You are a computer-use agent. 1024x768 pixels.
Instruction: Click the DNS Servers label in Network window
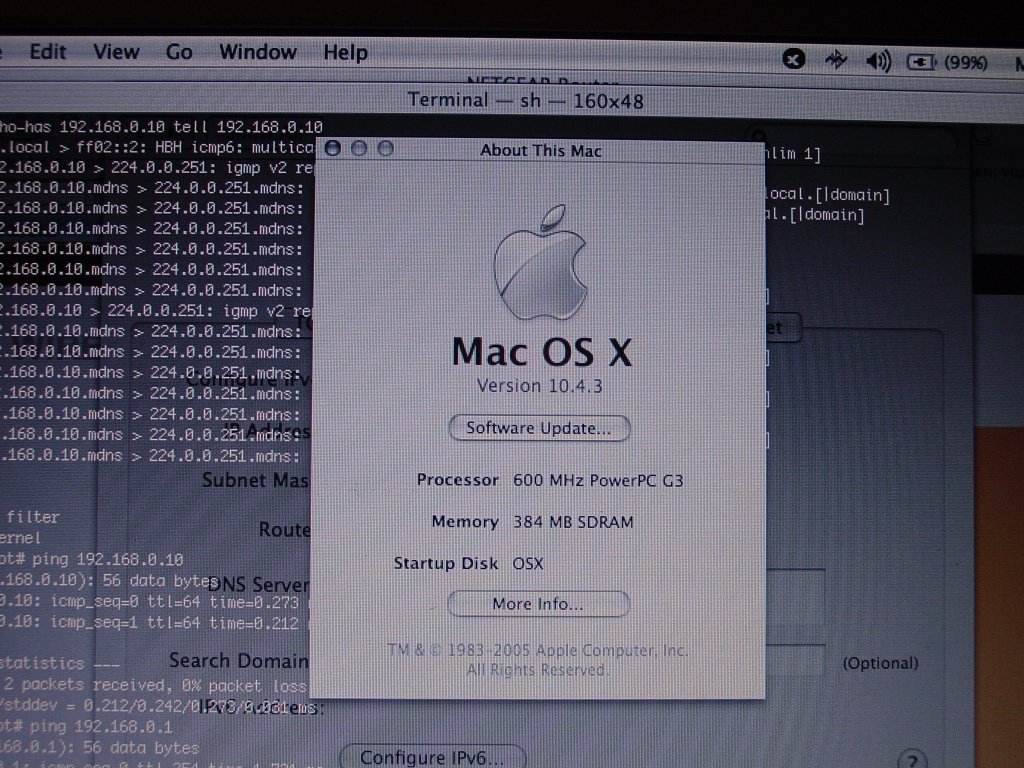(259, 584)
